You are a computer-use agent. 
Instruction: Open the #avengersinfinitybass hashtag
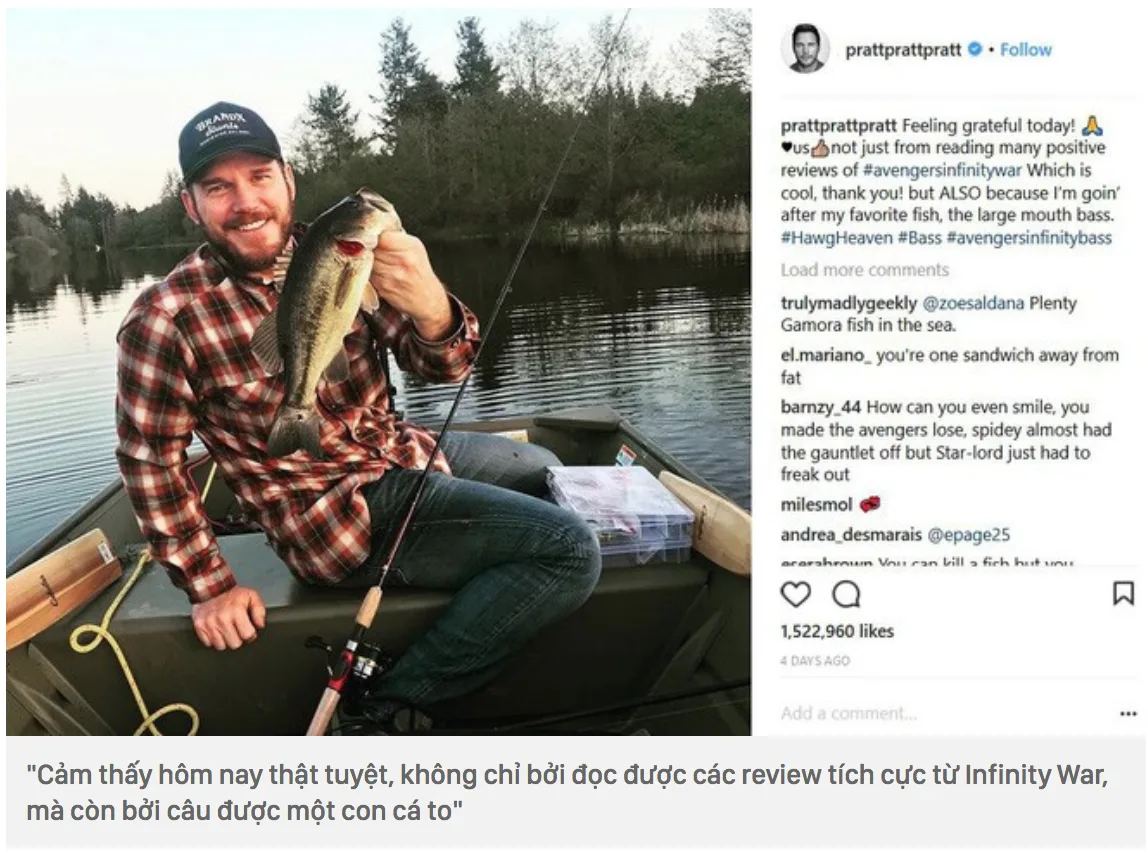[x=1029, y=238]
